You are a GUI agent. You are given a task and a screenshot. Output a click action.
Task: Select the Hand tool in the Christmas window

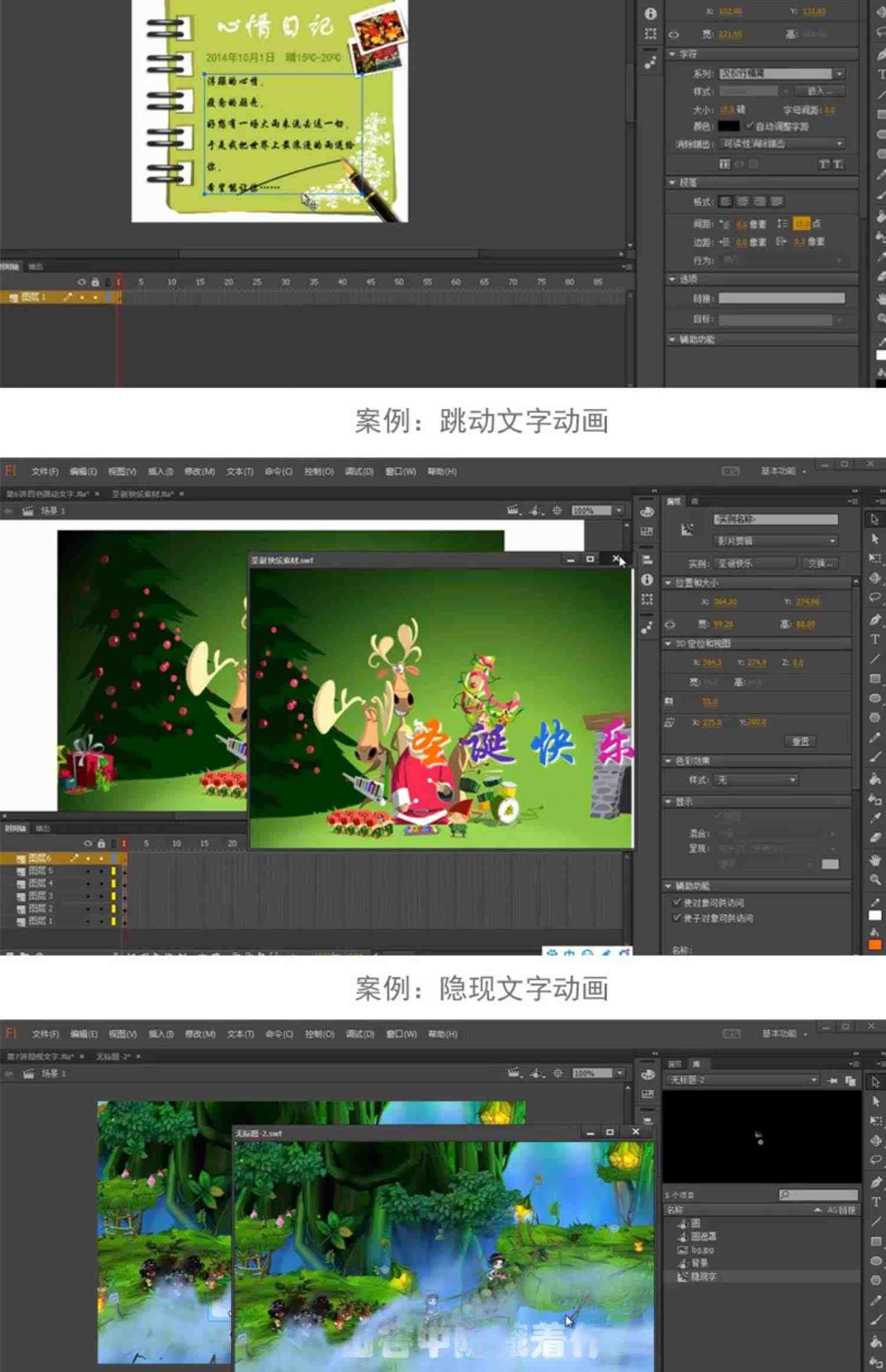(875, 860)
